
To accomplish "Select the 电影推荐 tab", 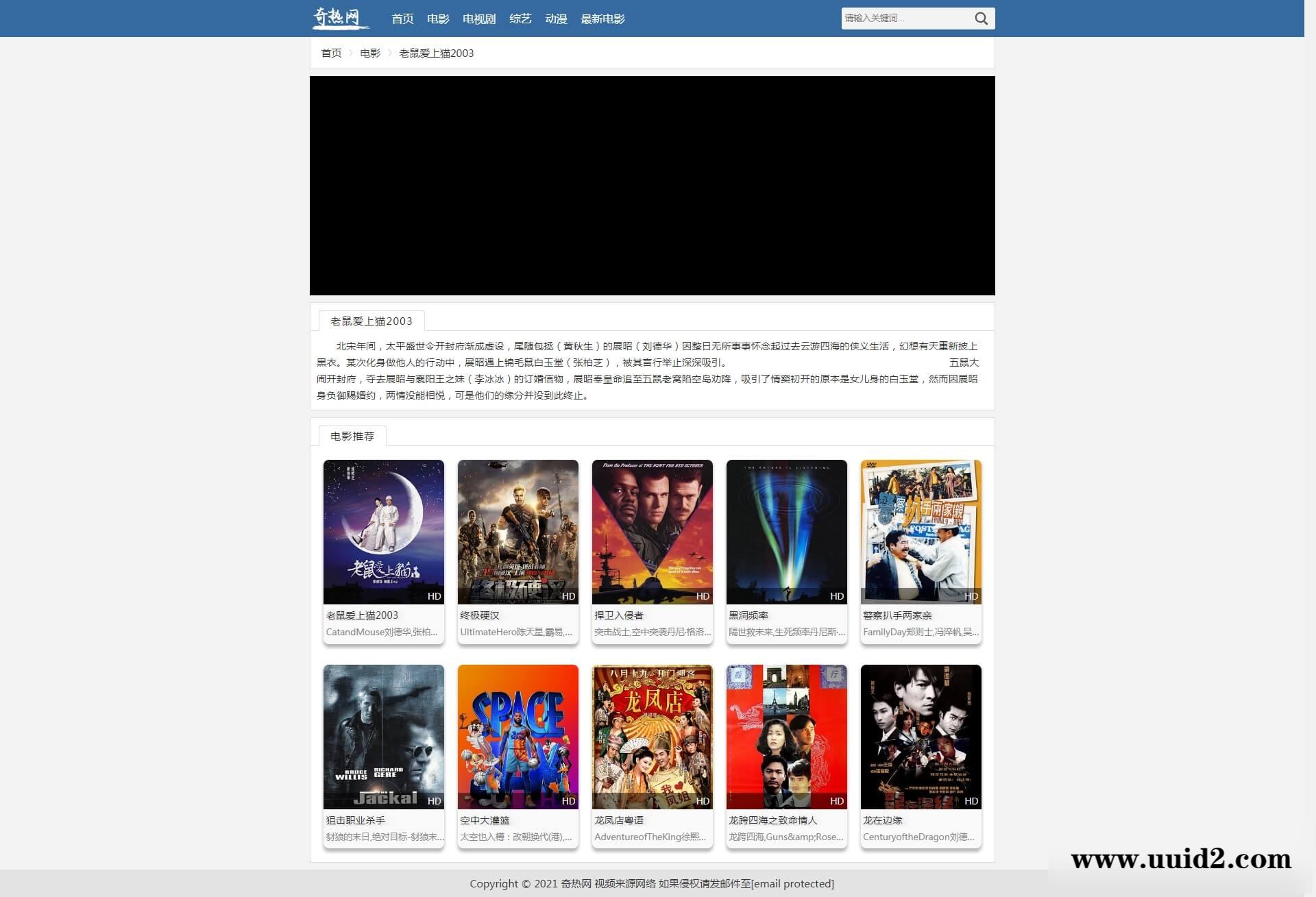I will (x=352, y=436).
